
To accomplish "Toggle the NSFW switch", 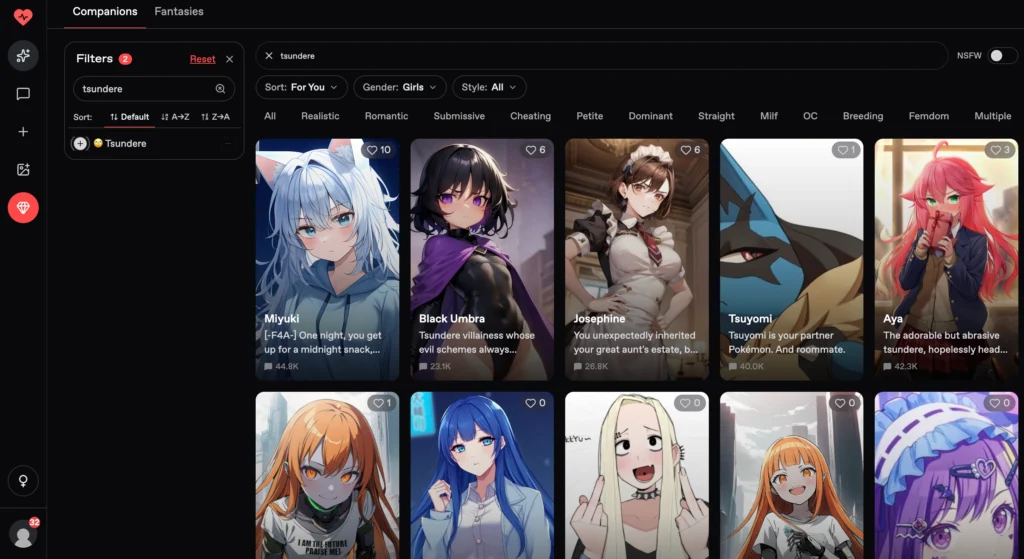I will tap(1002, 56).
